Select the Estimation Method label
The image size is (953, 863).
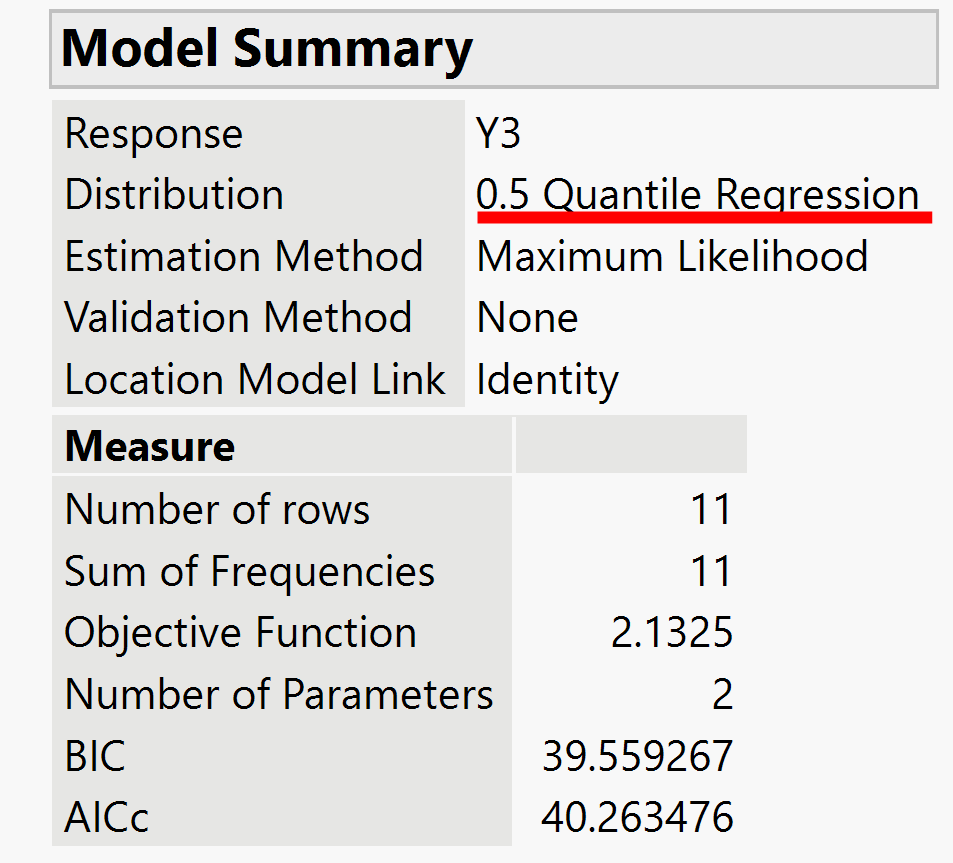click(x=243, y=257)
